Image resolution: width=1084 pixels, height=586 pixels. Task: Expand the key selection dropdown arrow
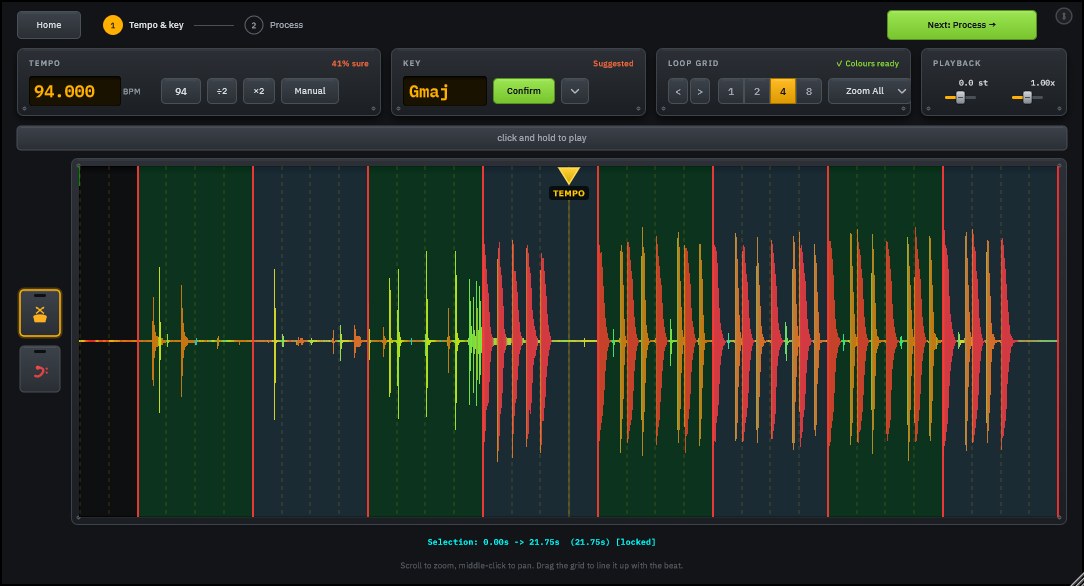click(574, 91)
